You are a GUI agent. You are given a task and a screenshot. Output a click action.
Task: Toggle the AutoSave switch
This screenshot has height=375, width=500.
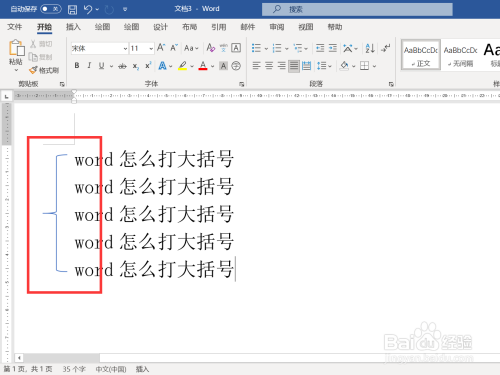[51, 9]
